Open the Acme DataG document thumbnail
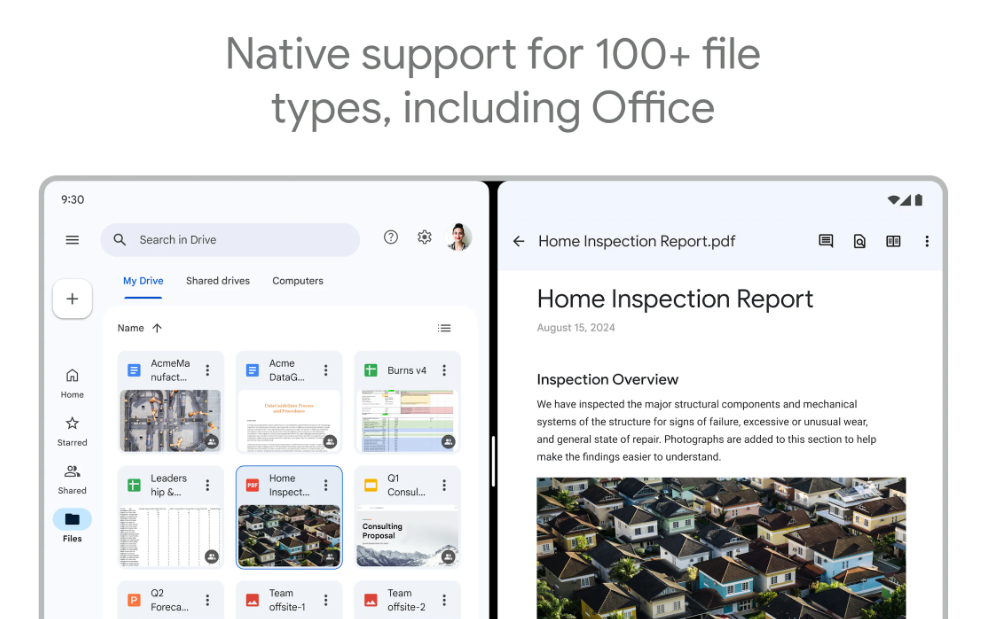Viewport: 984px width, 619px height. pyautogui.click(x=289, y=421)
